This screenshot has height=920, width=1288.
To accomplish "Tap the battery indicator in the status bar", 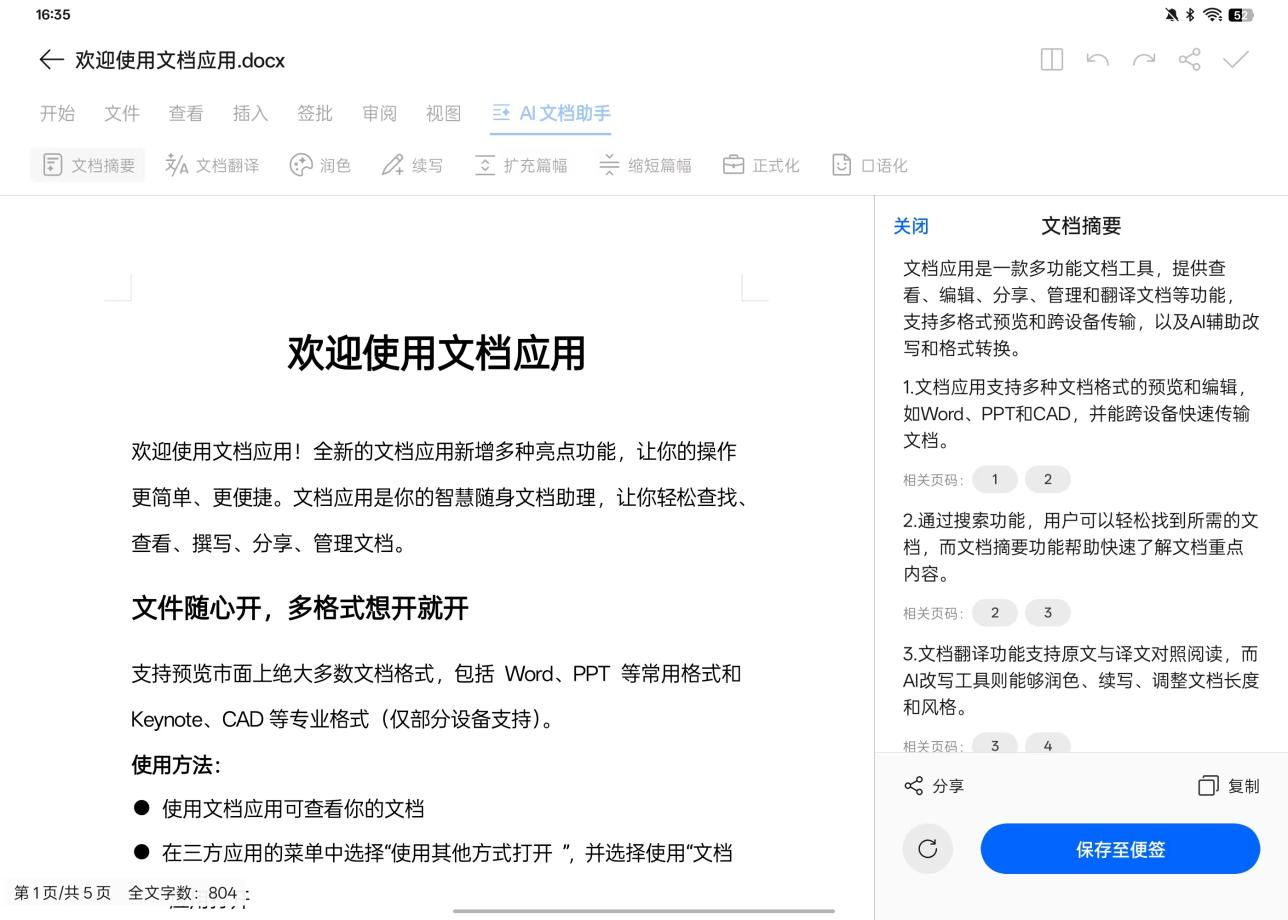I will [x=1241, y=15].
